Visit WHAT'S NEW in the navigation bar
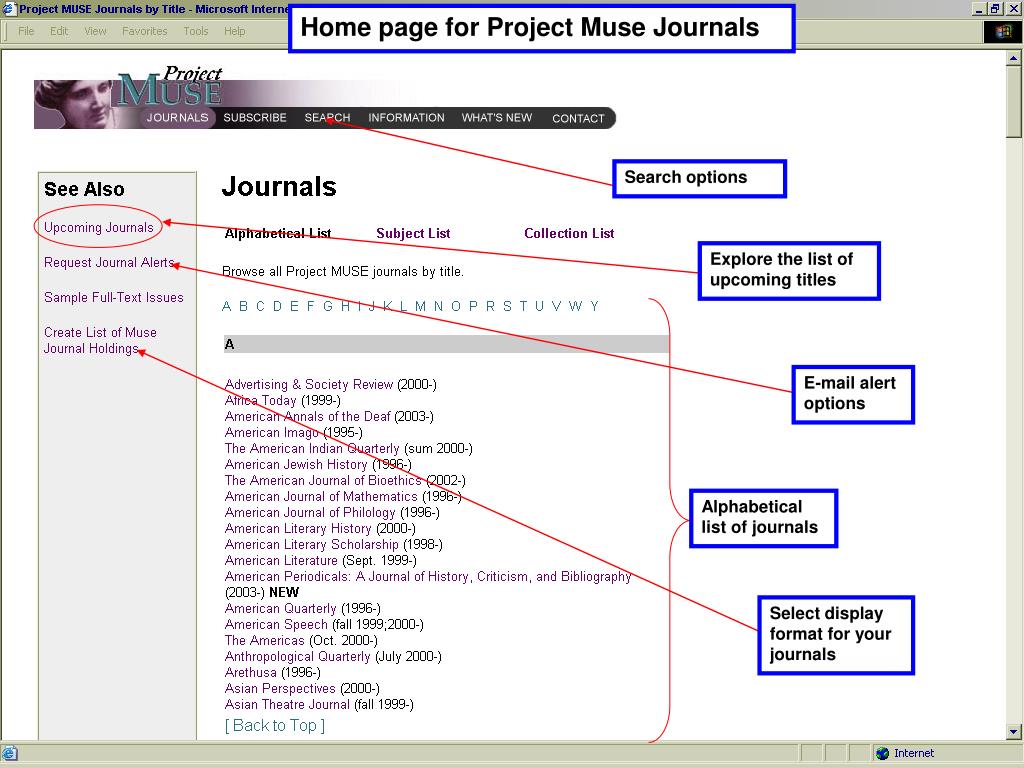This screenshot has height=768, width=1024. tap(496, 118)
